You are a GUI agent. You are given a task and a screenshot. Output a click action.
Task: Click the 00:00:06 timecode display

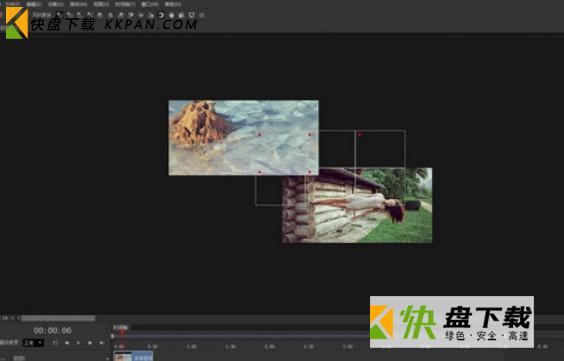[53, 330]
